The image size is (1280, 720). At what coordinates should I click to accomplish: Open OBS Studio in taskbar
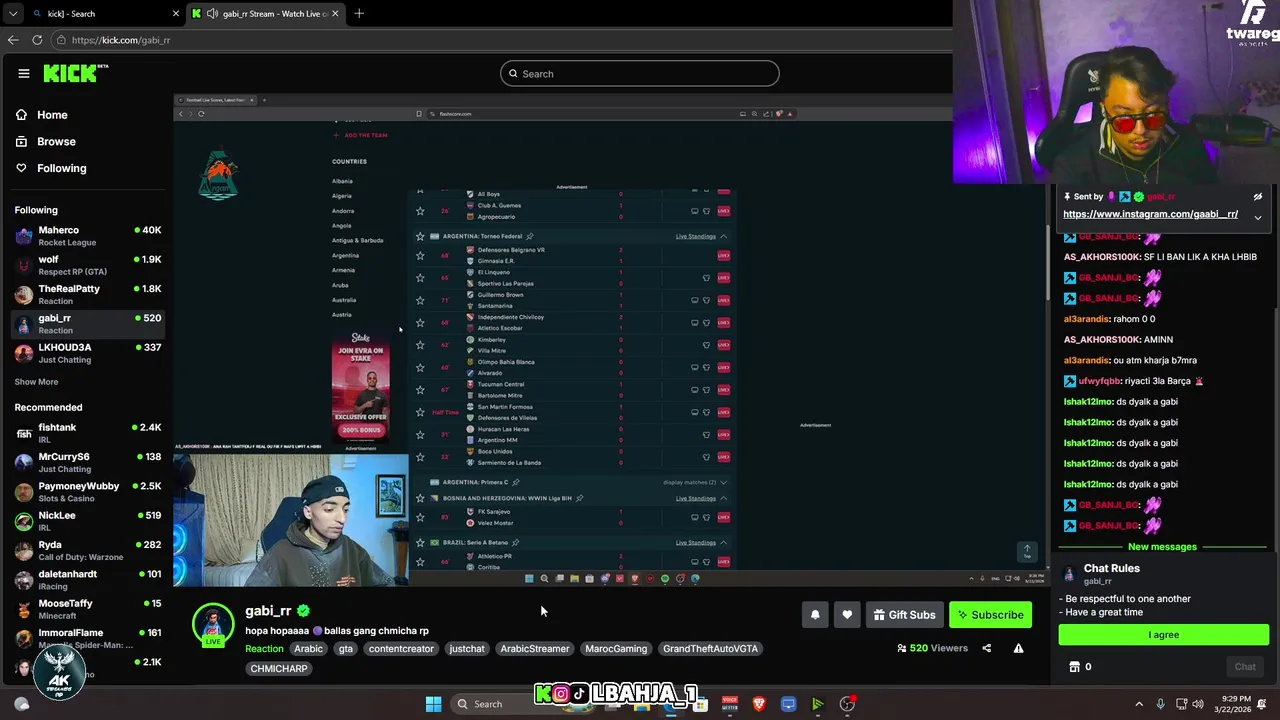[847, 704]
